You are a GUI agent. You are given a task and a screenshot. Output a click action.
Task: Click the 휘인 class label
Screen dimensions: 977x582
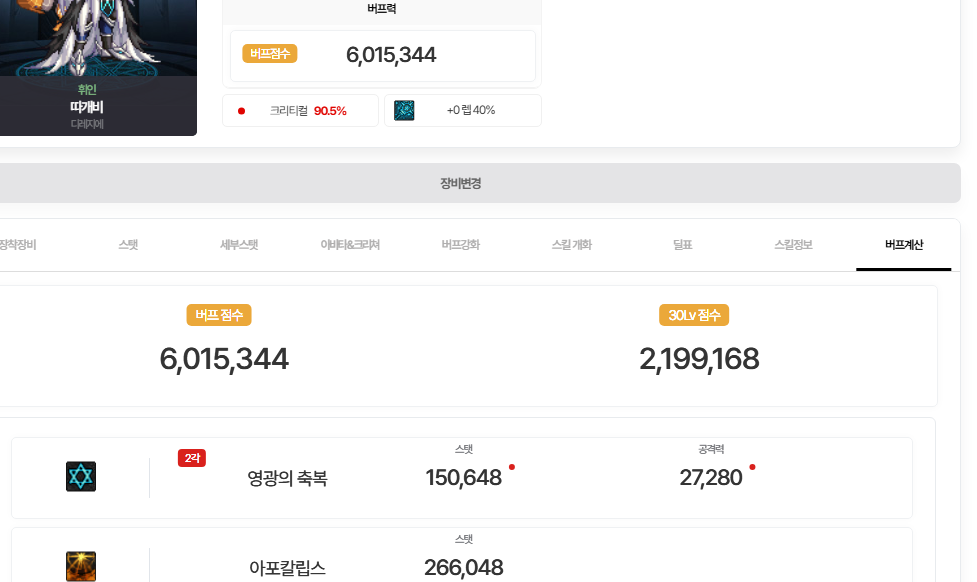click(87, 90)
